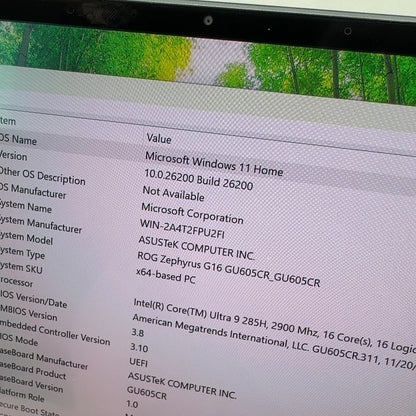
Task: Select the Version row label
Action: (x=13, y=156)
